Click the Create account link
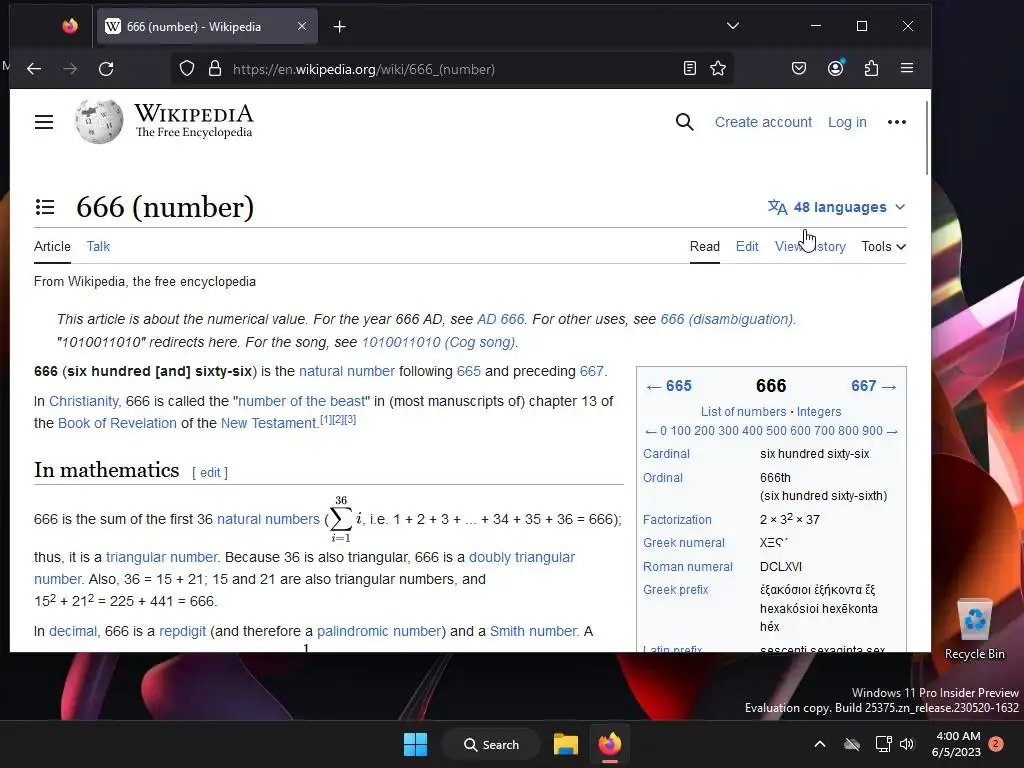Viewport: 1024px width, 768px height. pyautogui.click(x=763, y=122)
